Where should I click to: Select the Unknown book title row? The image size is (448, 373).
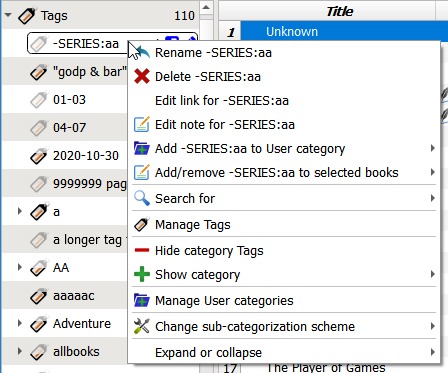point(344,31)
